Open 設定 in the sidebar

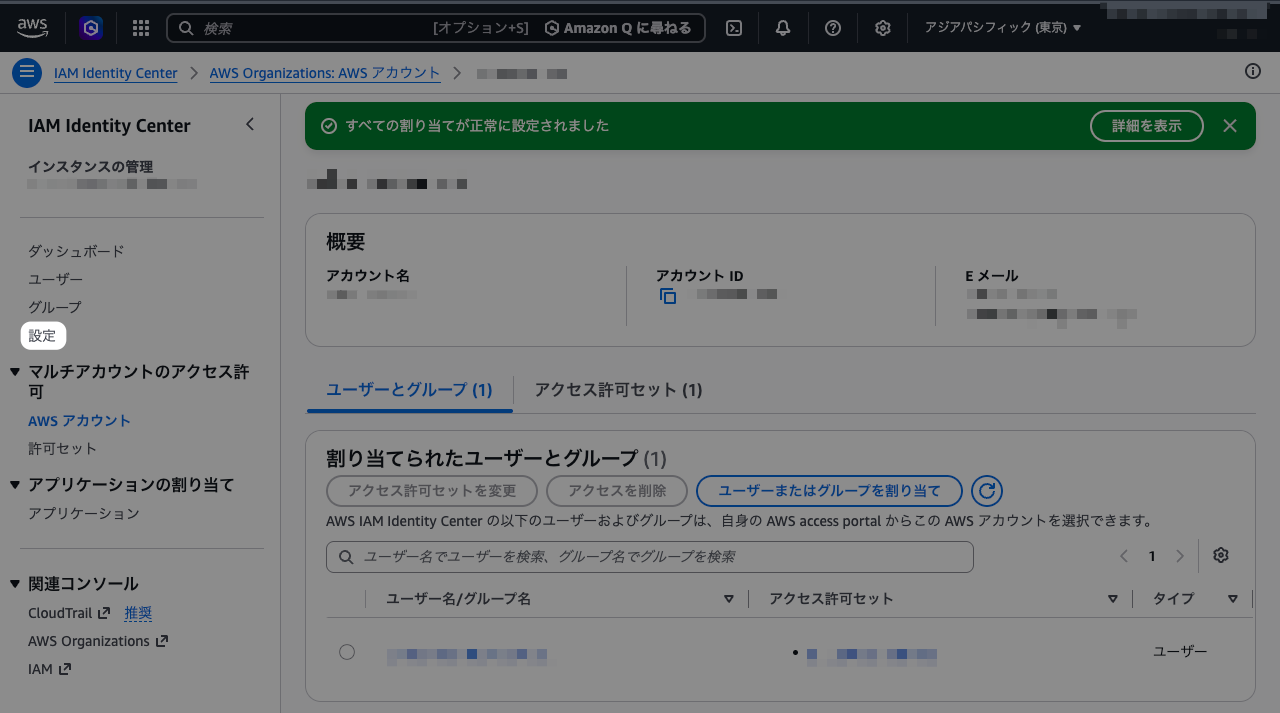pyautogui.click(x=42, y=336)
